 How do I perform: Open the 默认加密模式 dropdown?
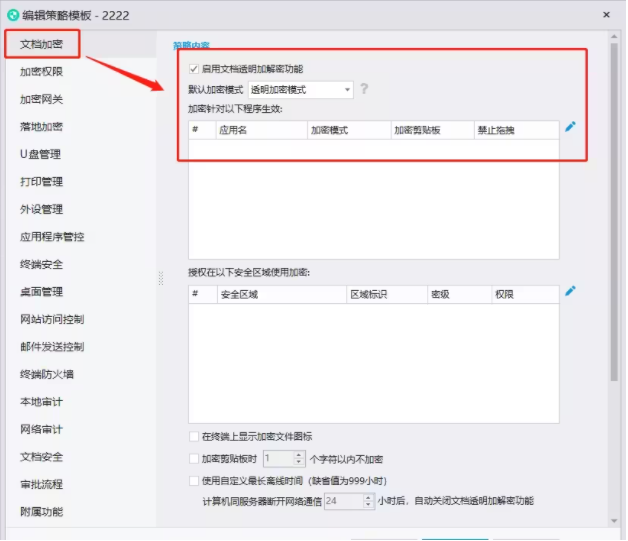pyautogui.click(x=301, y=90)
